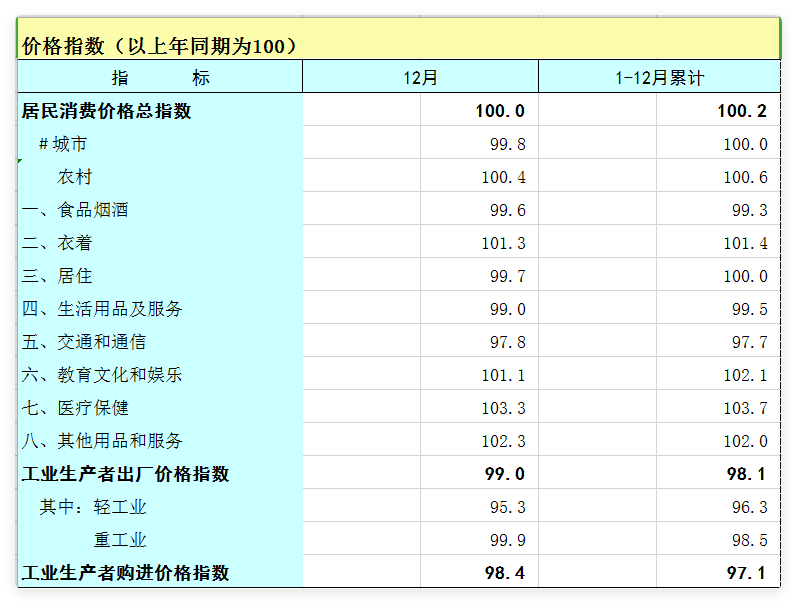This screenshot has width=797, height=604.
Task: Click the 居民消费价格总指数 row label
Action: [107, 111]
